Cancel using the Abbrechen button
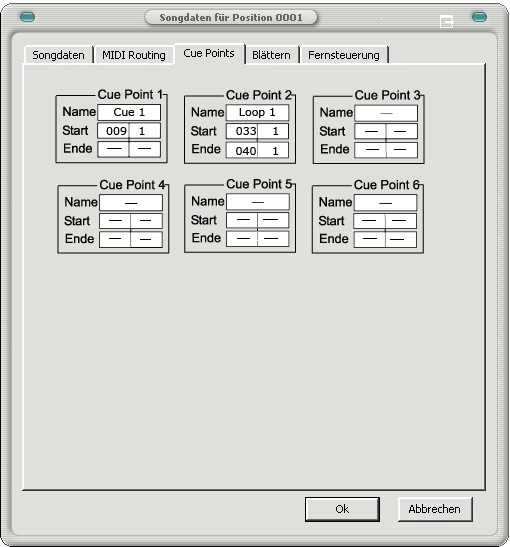This screenshot has height=547, width=510. [435, 509]
